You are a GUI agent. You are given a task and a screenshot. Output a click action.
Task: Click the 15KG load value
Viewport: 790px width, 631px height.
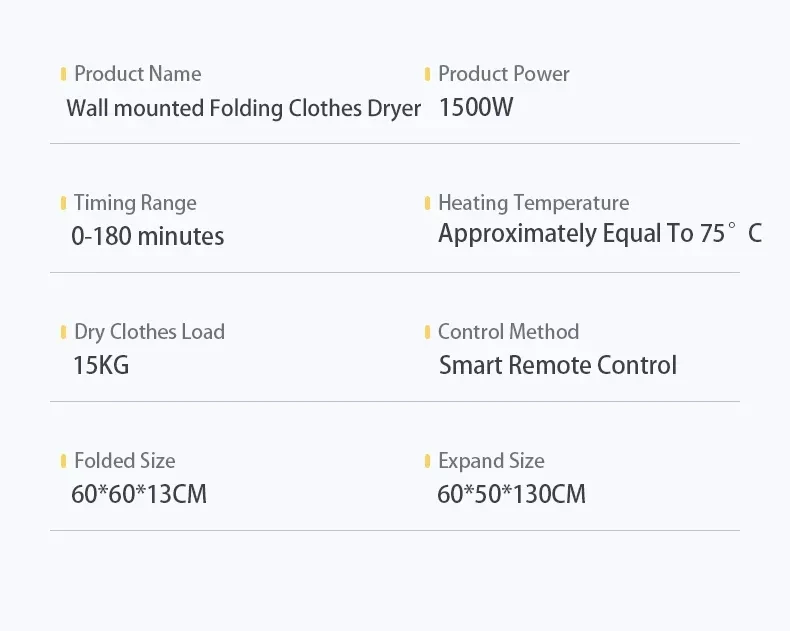tap(101, 366)
